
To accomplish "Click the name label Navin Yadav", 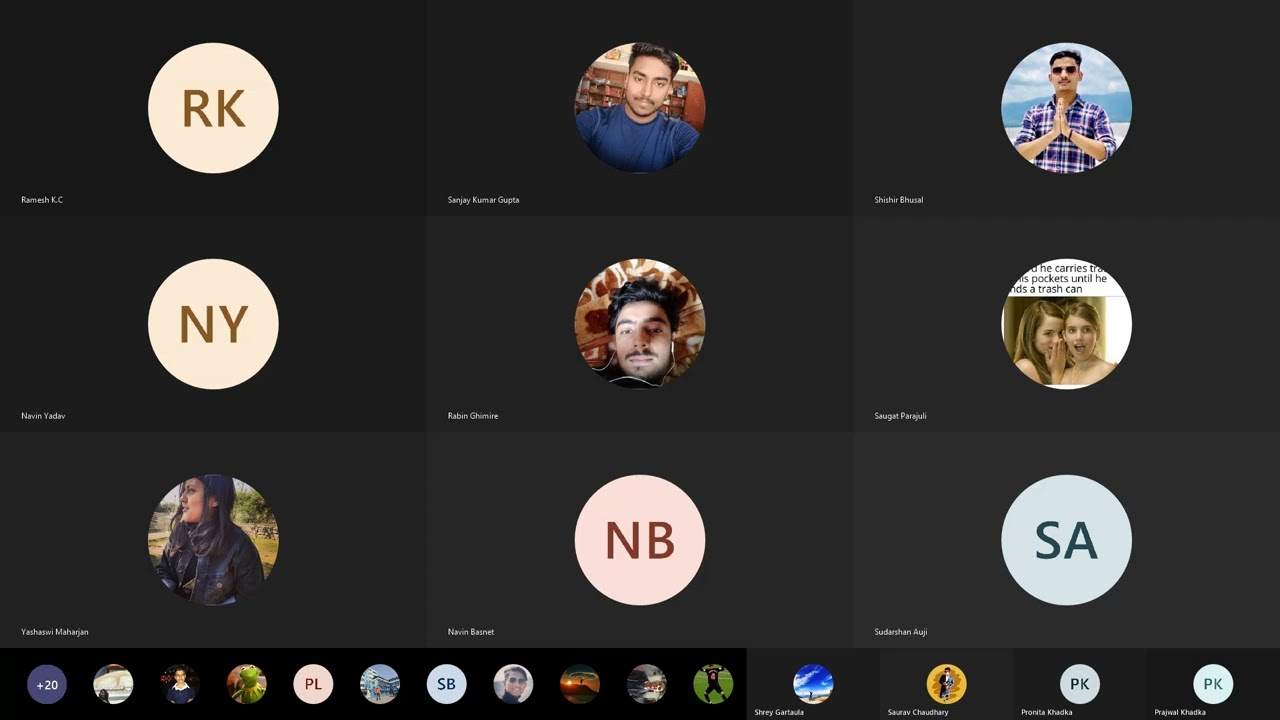I will 43,416.
